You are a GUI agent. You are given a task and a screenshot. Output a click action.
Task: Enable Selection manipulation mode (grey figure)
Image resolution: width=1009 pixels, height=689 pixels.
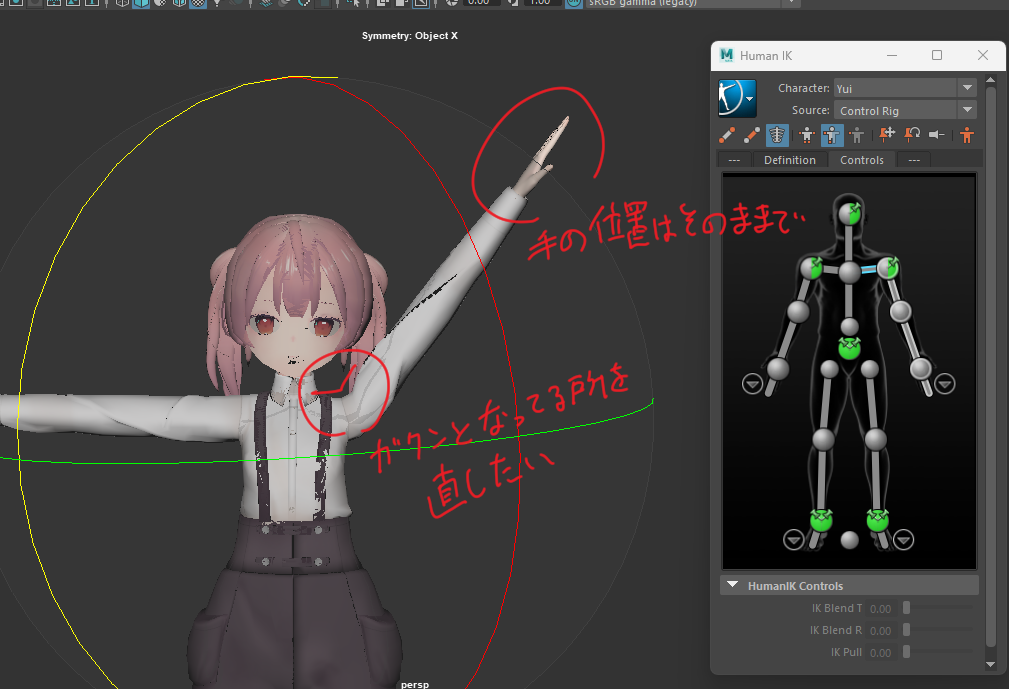click(856, 135)
